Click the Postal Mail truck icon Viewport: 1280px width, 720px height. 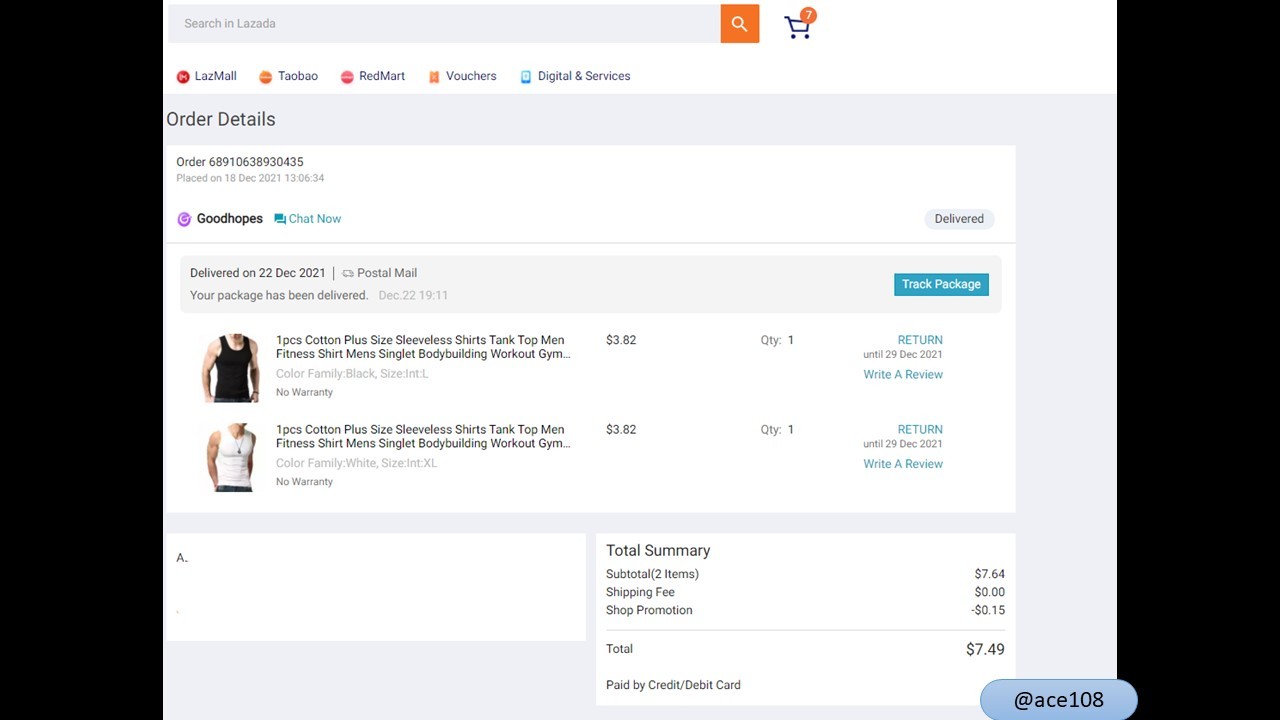(x=348, y=273)
